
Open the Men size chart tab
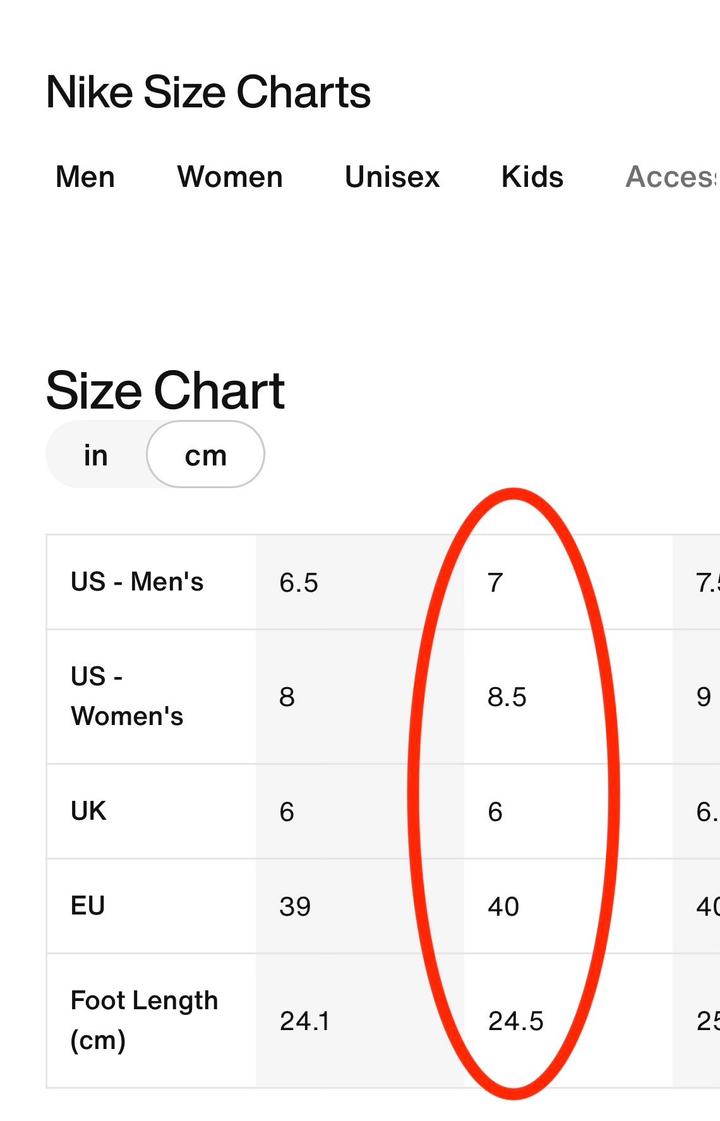(85, 177)
